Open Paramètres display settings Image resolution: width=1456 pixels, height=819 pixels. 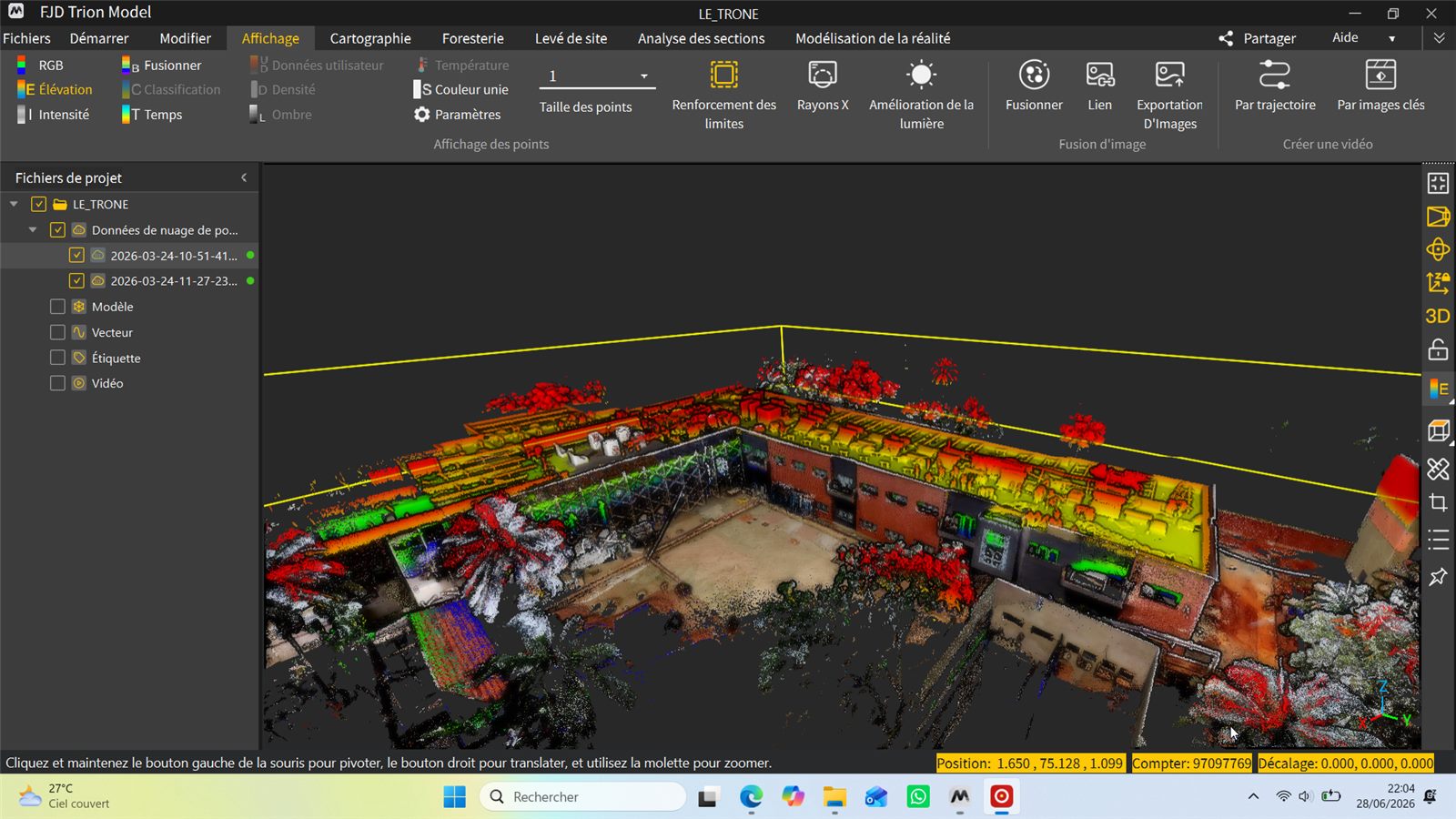457,115
